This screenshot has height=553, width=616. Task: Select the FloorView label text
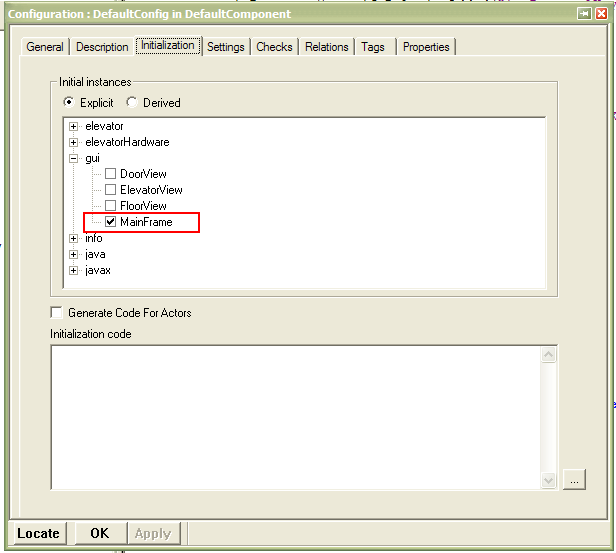(x=143, y=206)
